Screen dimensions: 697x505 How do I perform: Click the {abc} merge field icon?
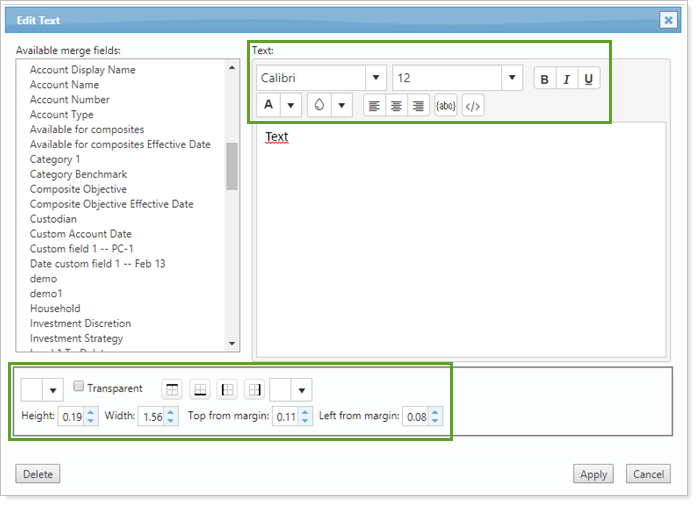(446, 105)
